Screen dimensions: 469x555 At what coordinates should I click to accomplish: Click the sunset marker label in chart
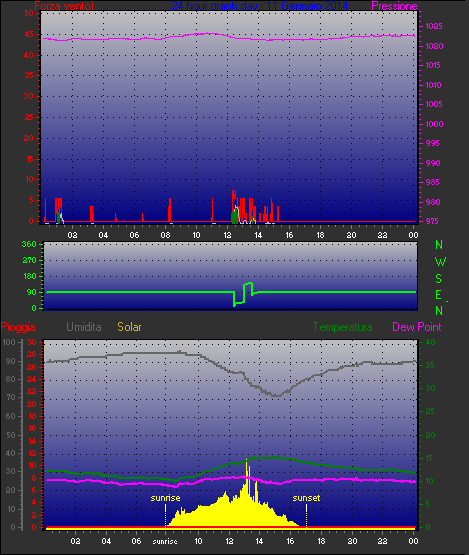(x=307, y=498)
